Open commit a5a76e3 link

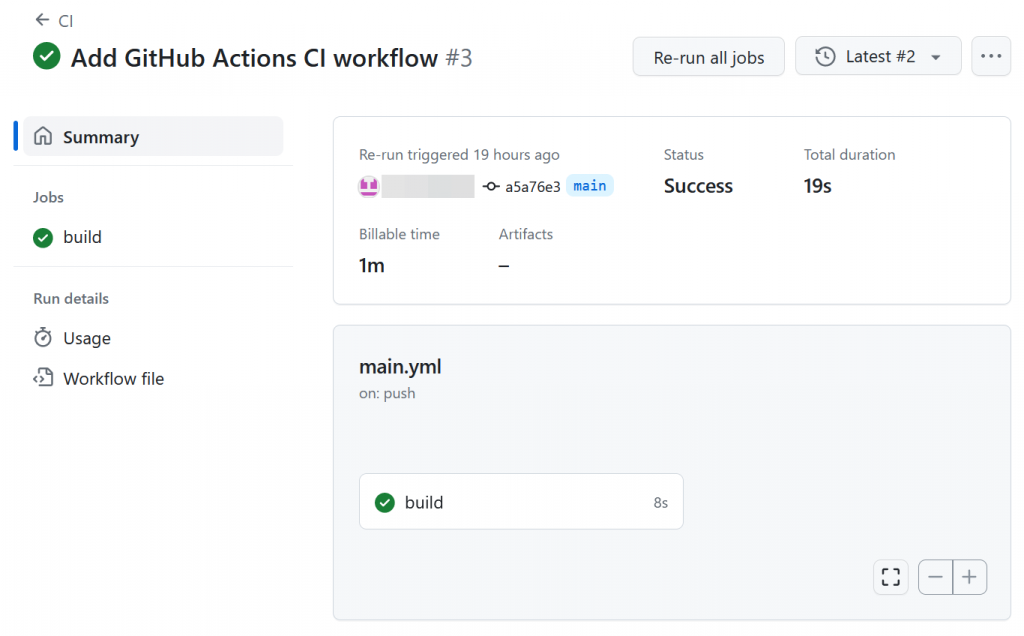532,186
